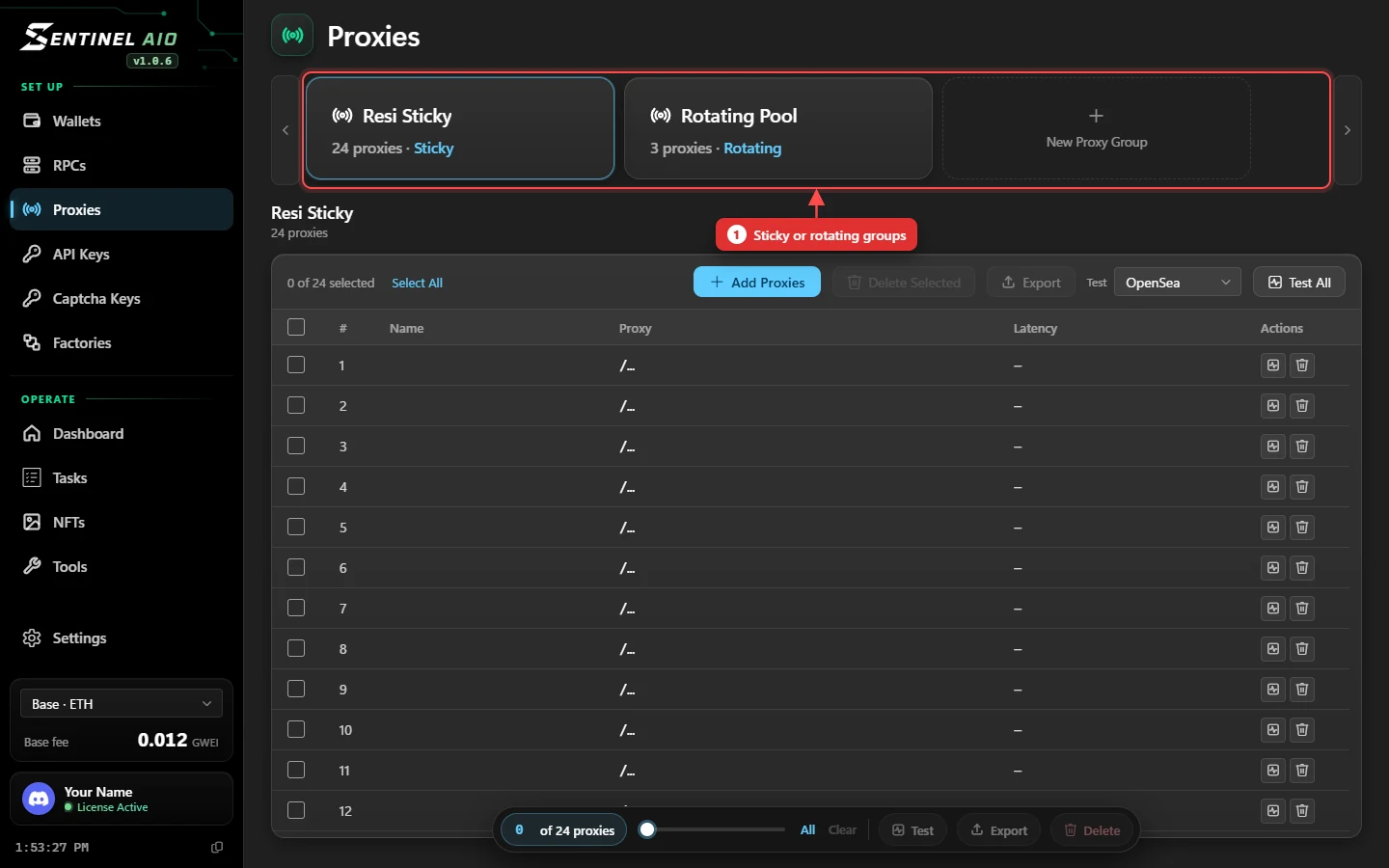
Task: Click Test in the bottom selection bar
Action: (x=912, y=829)
